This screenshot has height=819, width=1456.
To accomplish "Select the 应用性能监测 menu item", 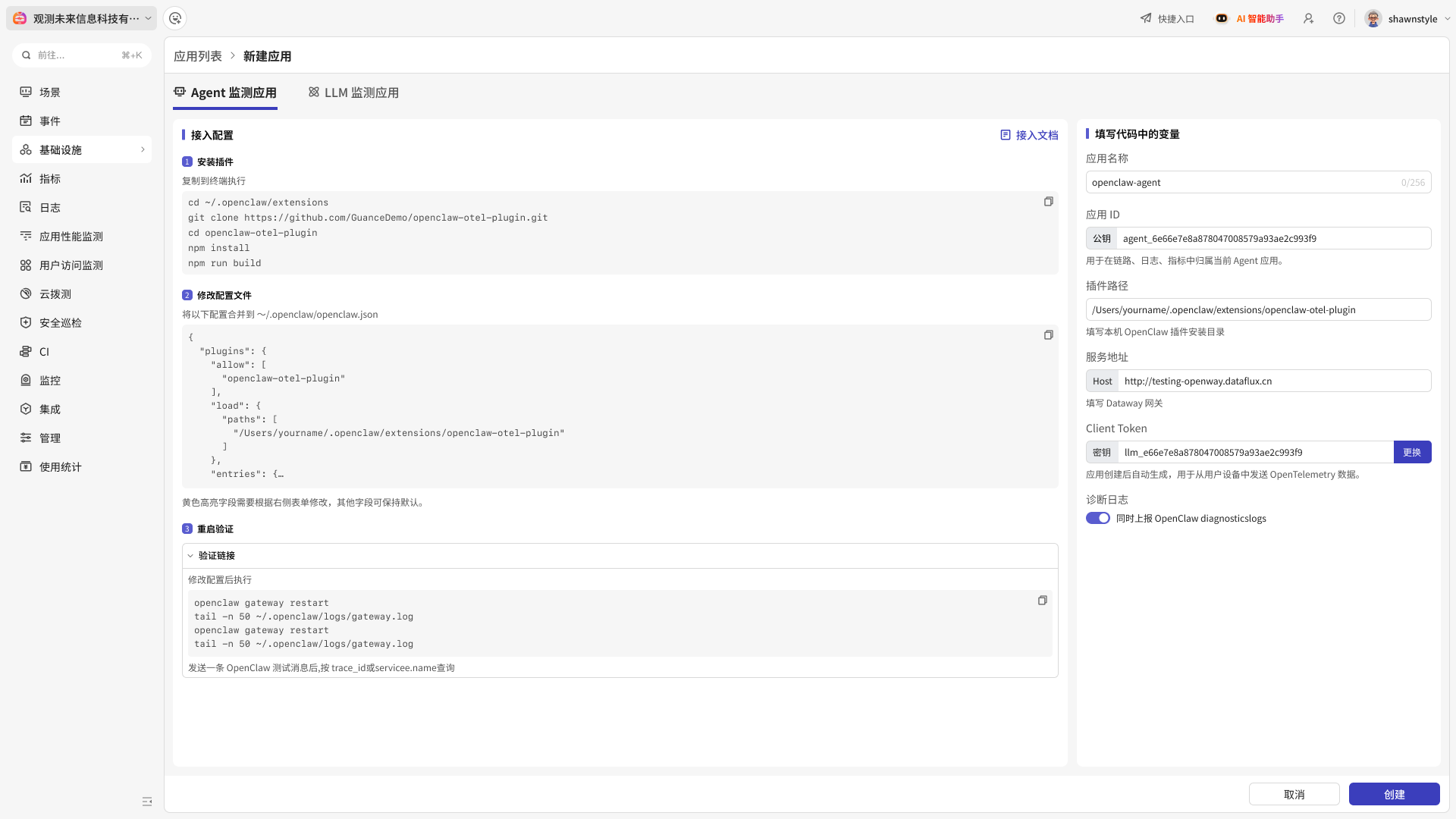I will coord(82,236).
